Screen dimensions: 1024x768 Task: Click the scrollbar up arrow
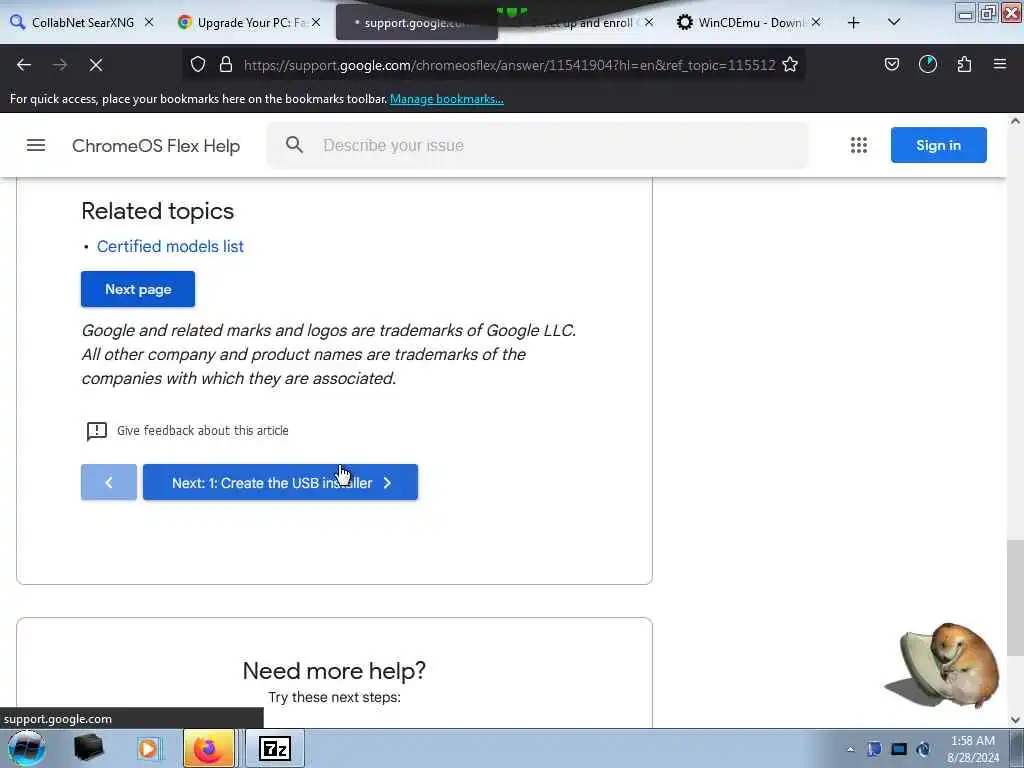click(1015, 121)
